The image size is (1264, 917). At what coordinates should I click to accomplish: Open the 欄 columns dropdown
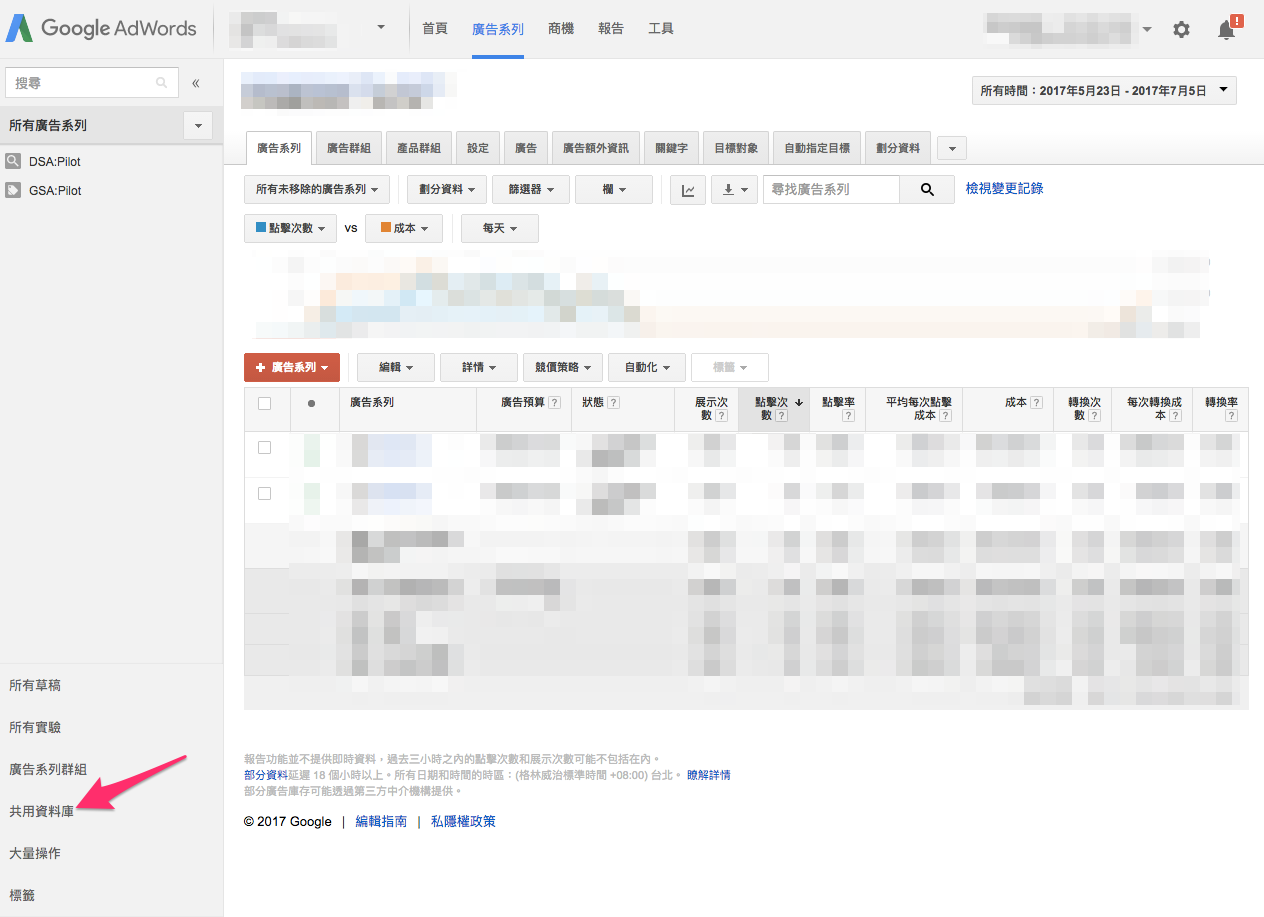[614, 189]
